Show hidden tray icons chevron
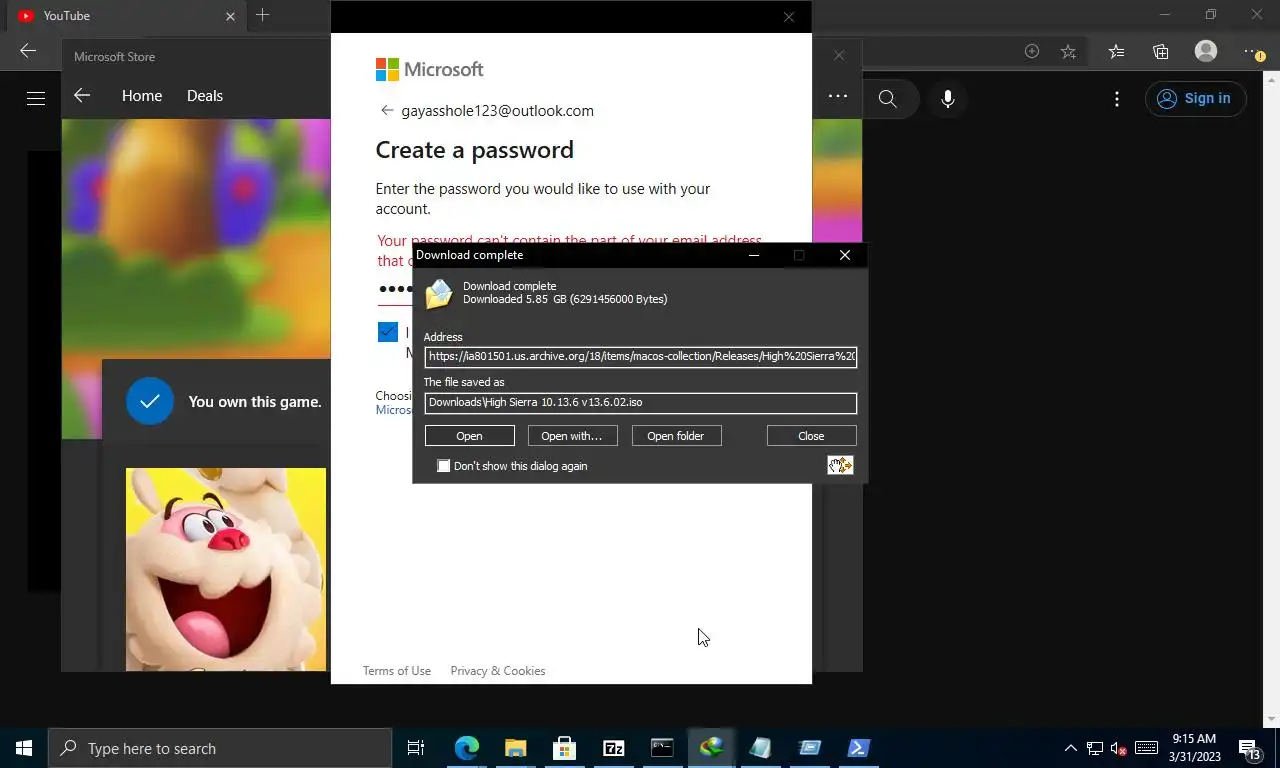This screenshot has height=768, width=1280. (1071, 748)
